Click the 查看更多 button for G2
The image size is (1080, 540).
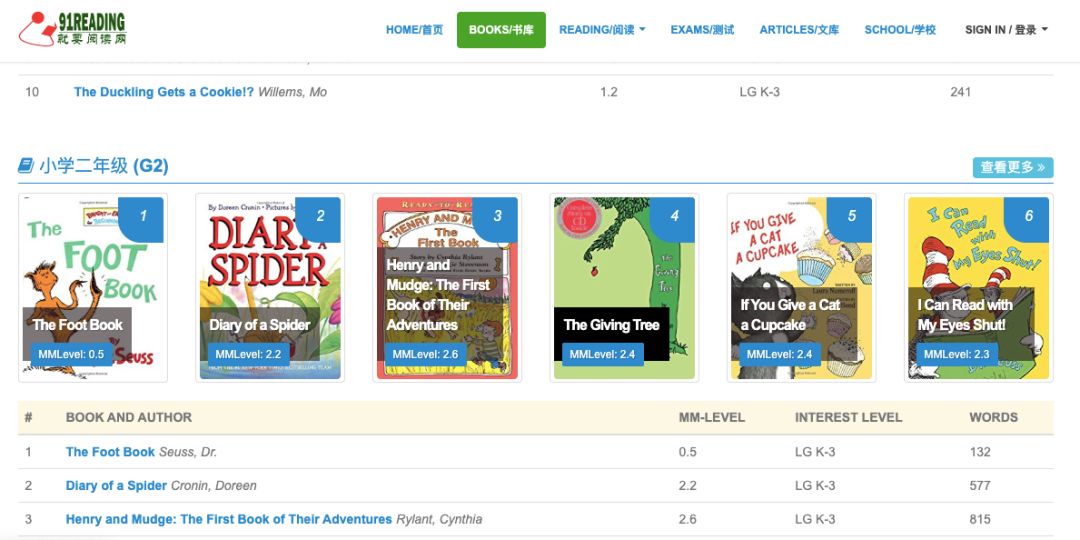[x=1012, y=167]
